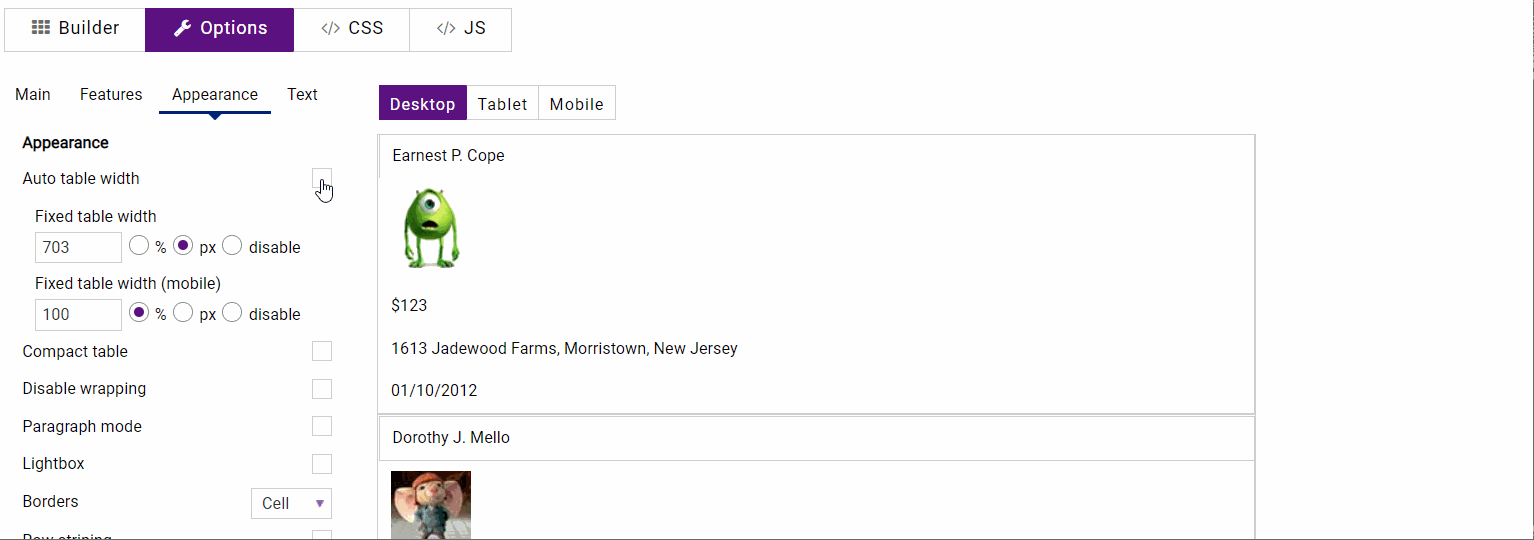This screenshot has height=540, width=1534.
Task: Open the Text settings tab
Action: point(302,94)
